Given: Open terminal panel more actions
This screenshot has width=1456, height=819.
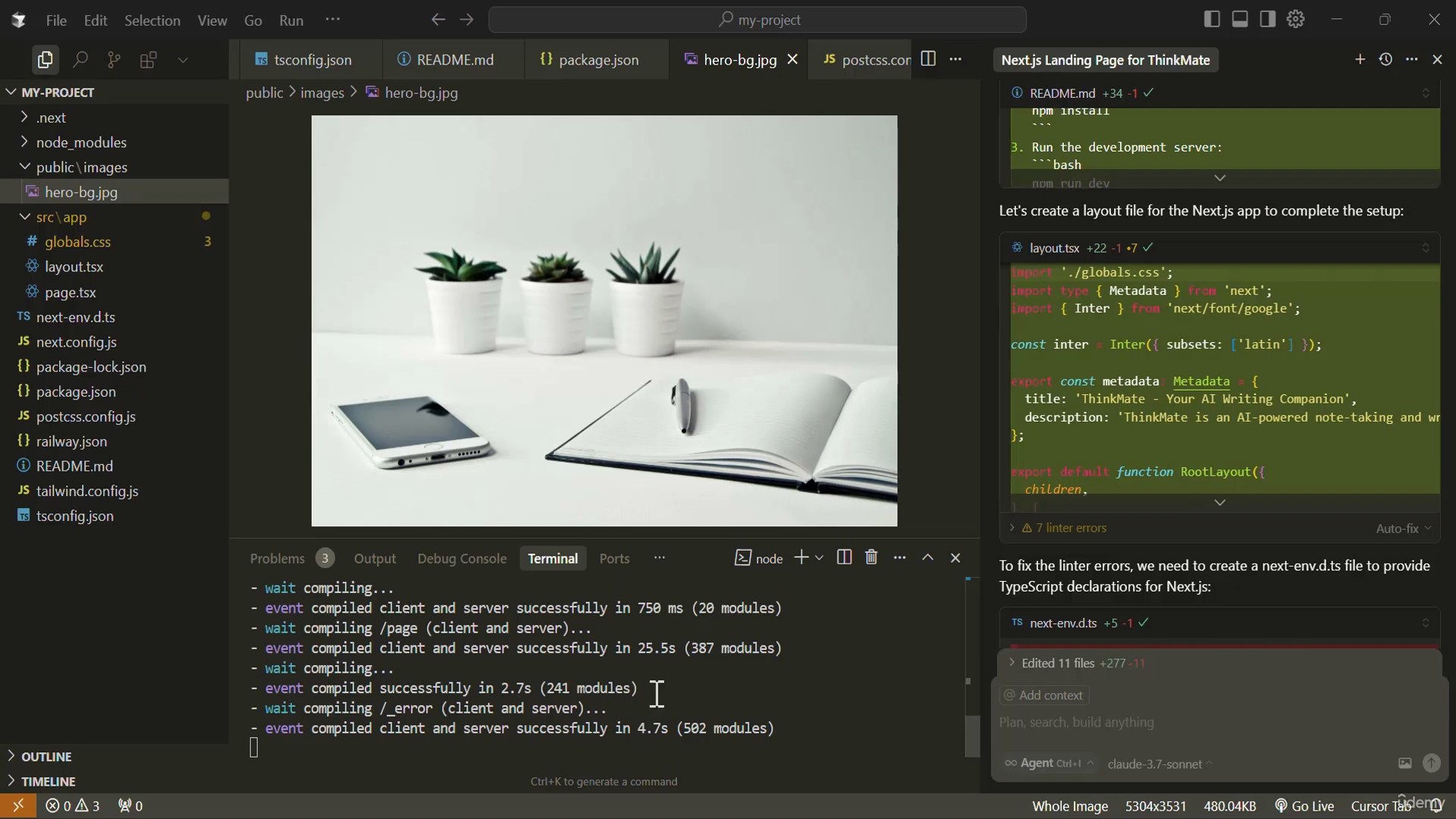Looking at the screenshot, I should (x=899, y=558).
